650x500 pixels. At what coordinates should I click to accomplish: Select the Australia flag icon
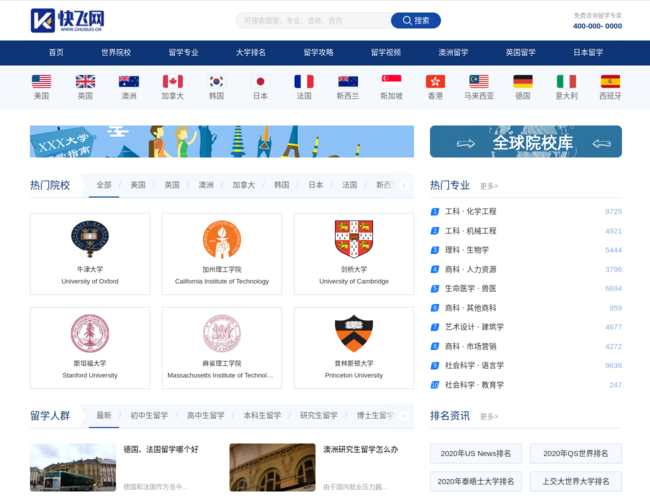coord(129,82)
